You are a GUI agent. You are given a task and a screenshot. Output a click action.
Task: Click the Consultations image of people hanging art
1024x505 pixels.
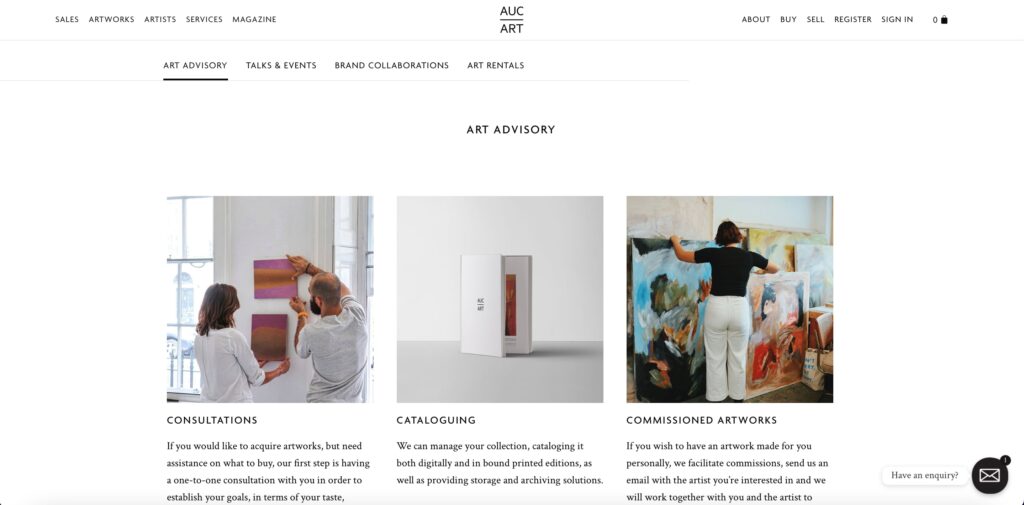[270, 299]
